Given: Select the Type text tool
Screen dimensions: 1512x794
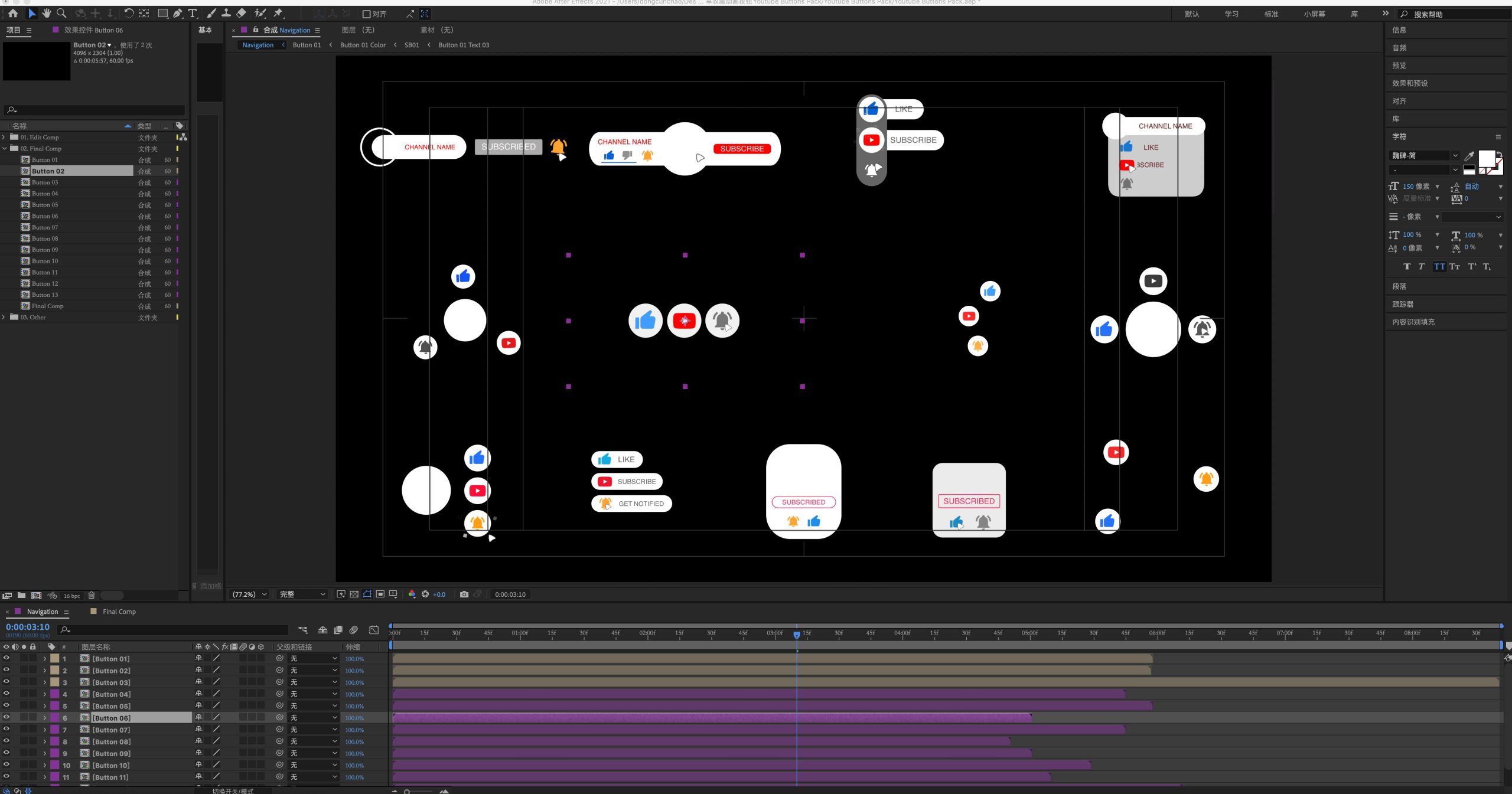Looking at the screenshot, I should pos(193,13).
